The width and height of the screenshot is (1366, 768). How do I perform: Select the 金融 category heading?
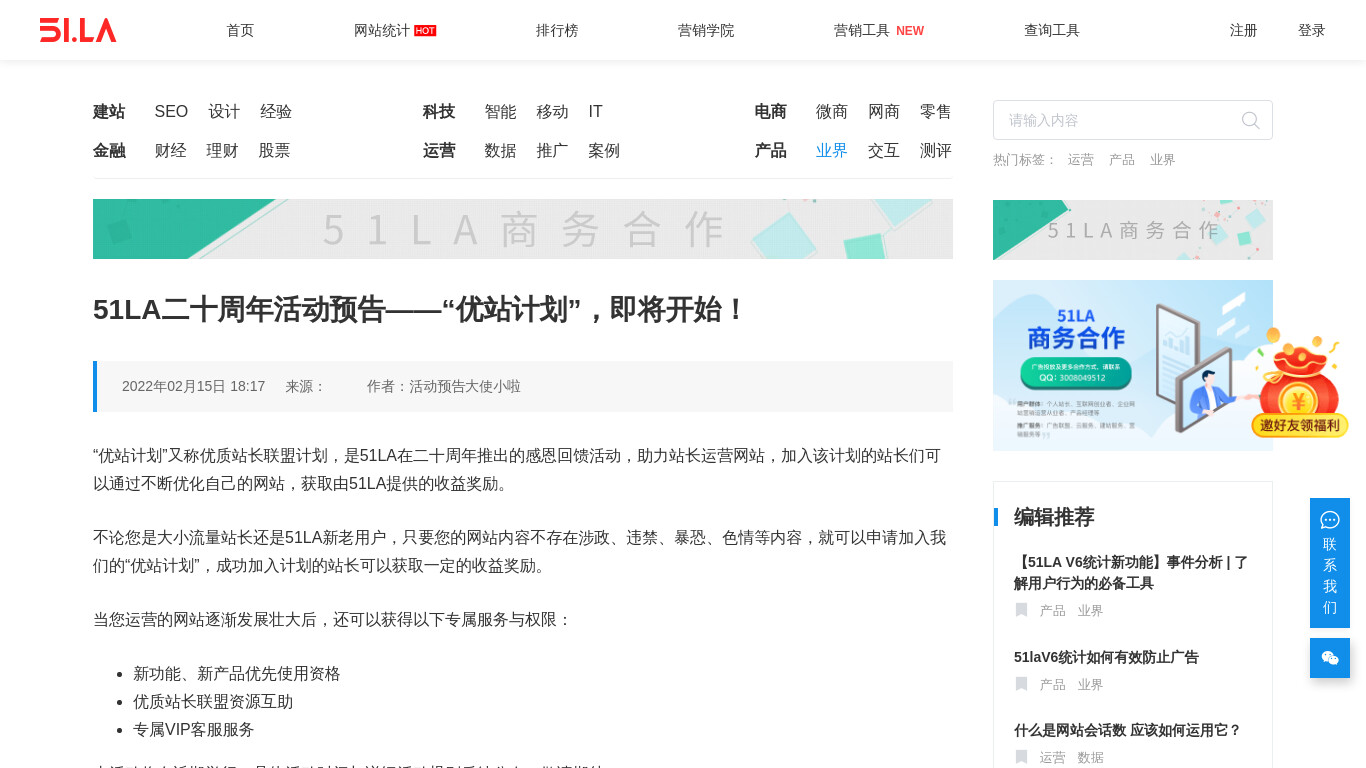coord(109,151)
